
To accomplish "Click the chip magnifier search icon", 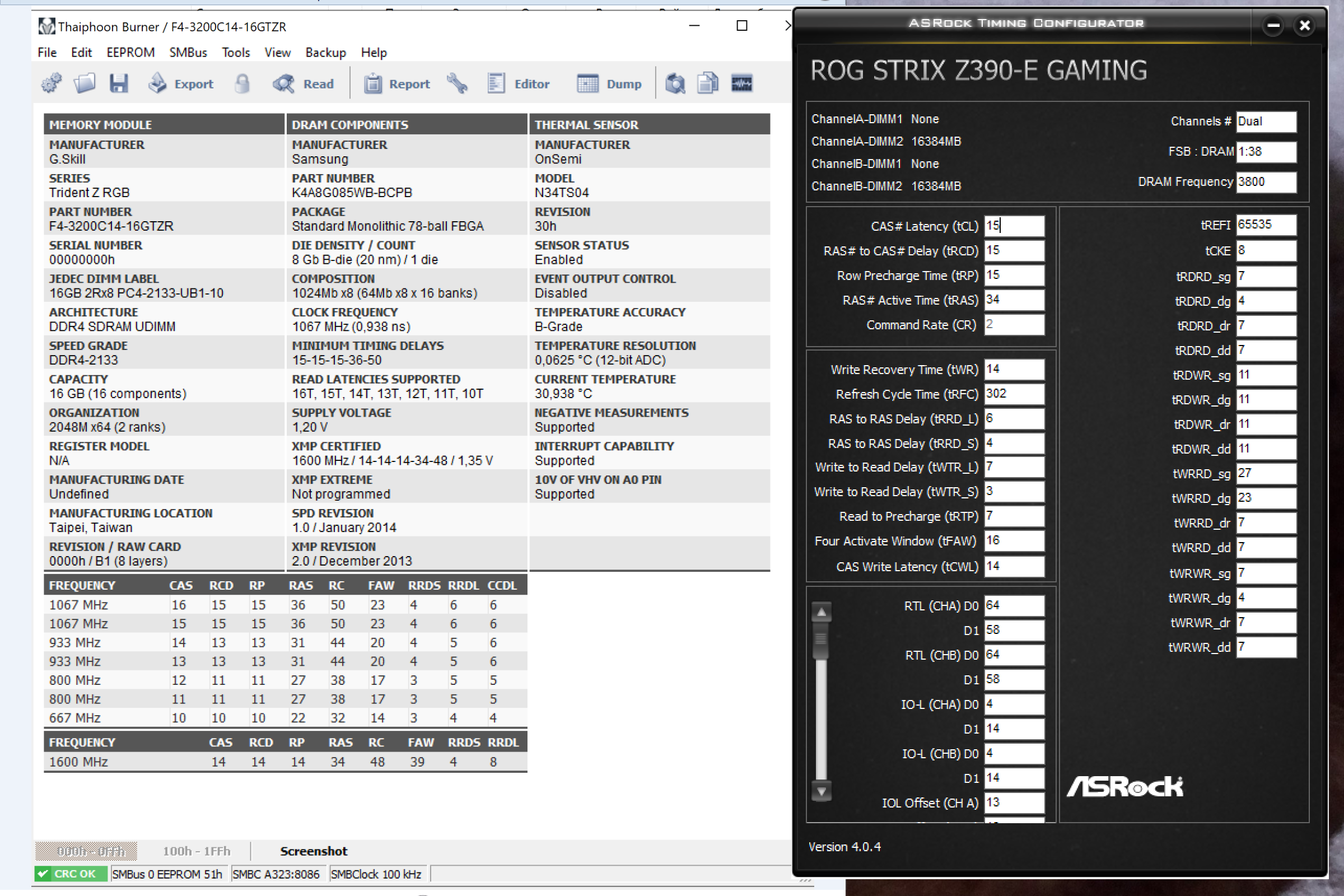I will pos(675,84).
